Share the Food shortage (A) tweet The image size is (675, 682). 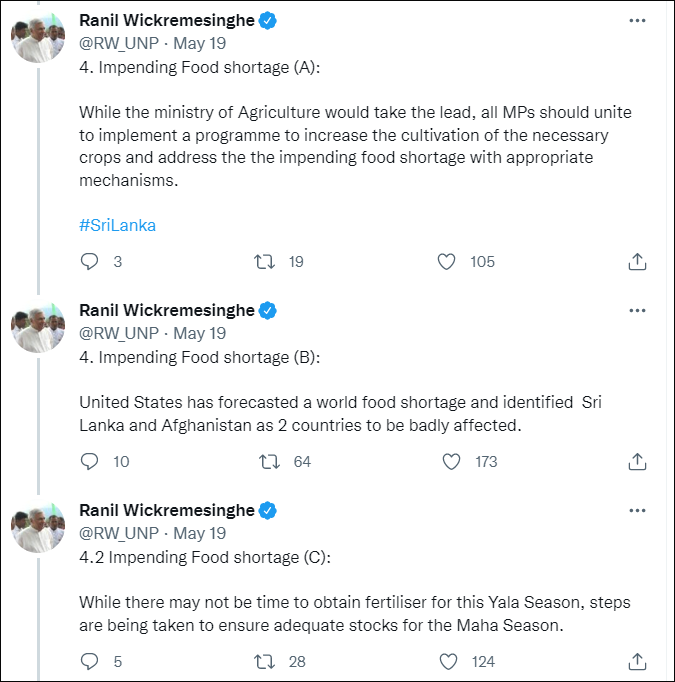point(636,262)
